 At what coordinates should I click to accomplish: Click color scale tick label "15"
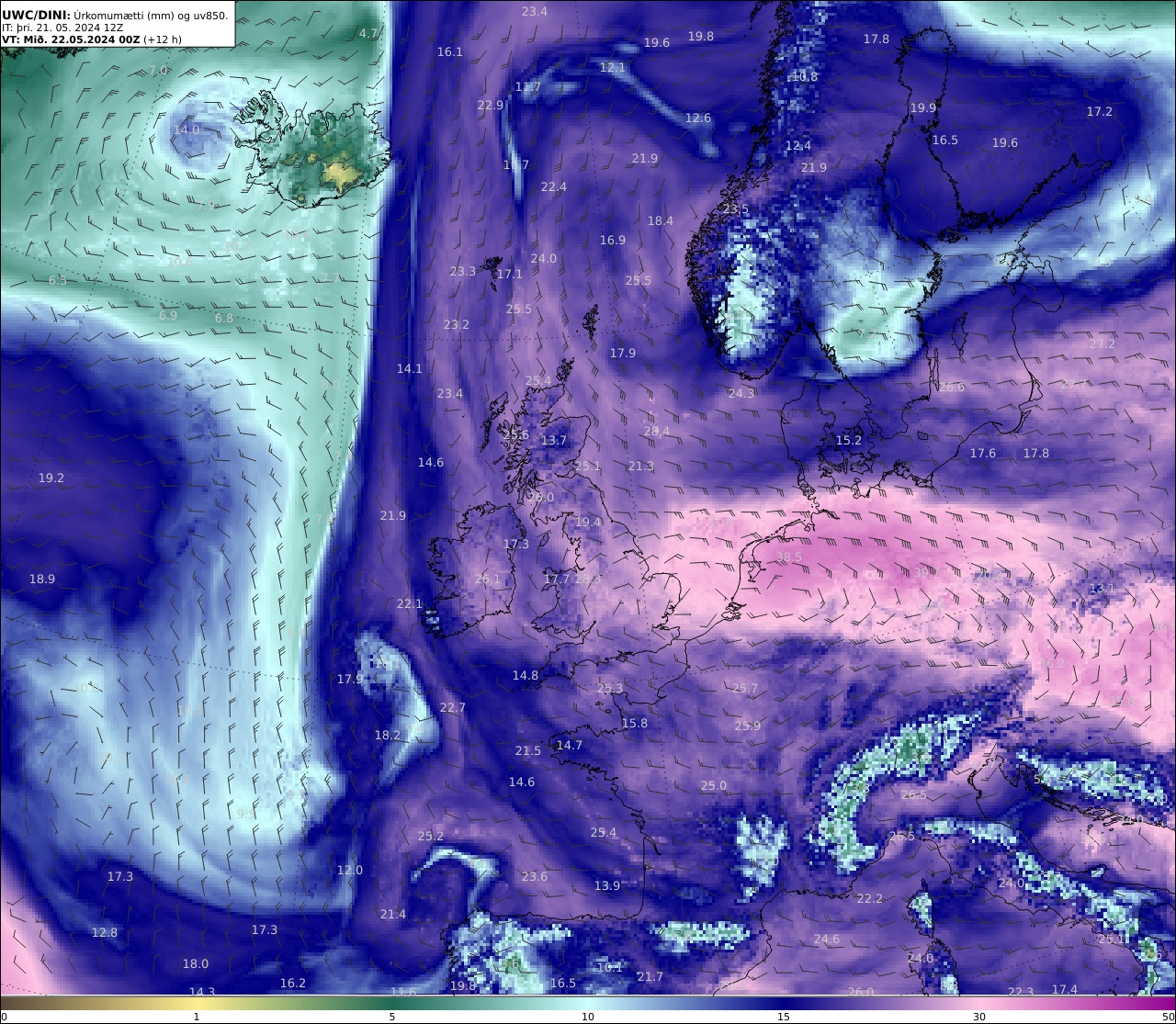784,1017
